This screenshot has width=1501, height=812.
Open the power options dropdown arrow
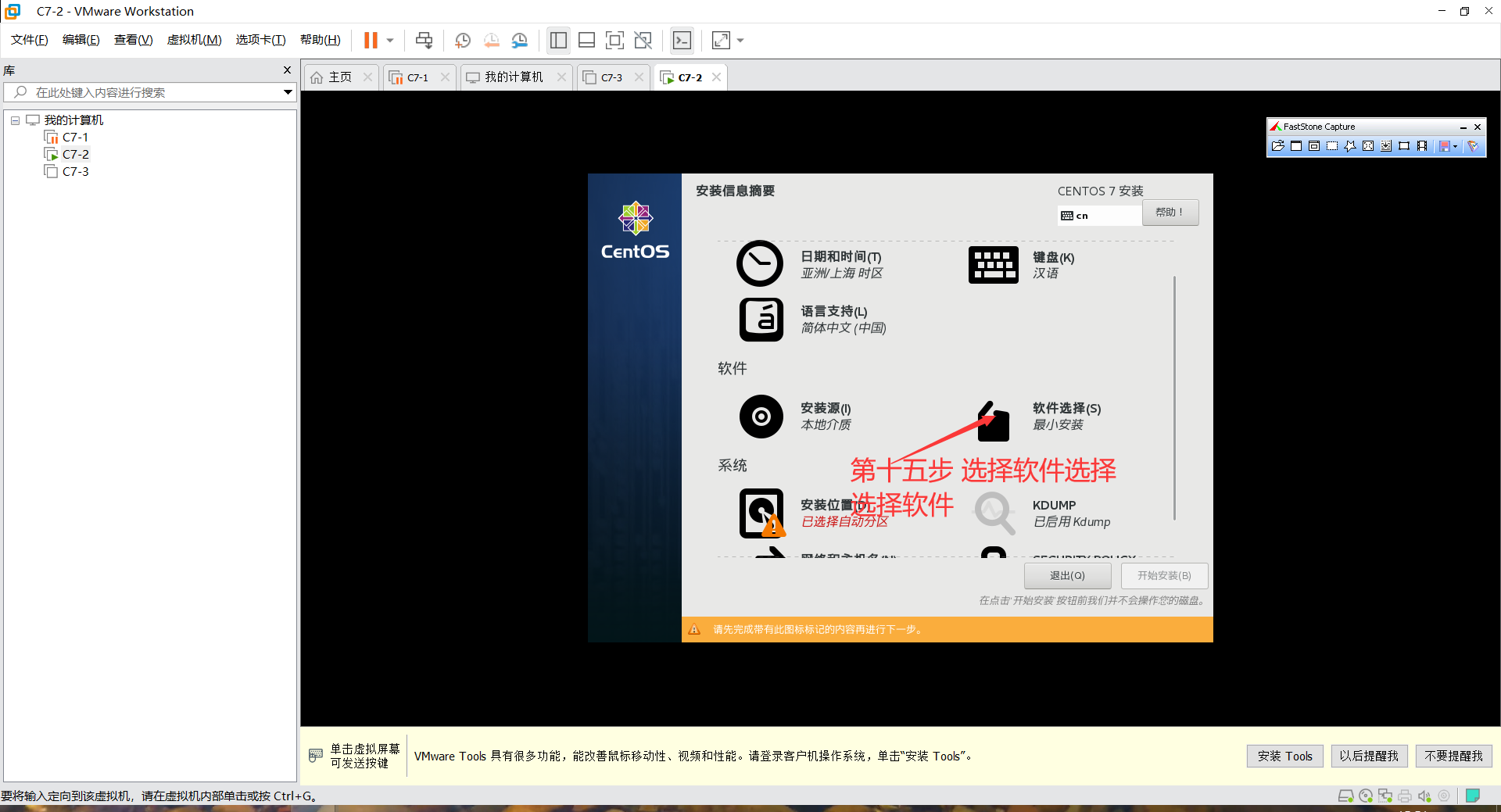point(389,40)
